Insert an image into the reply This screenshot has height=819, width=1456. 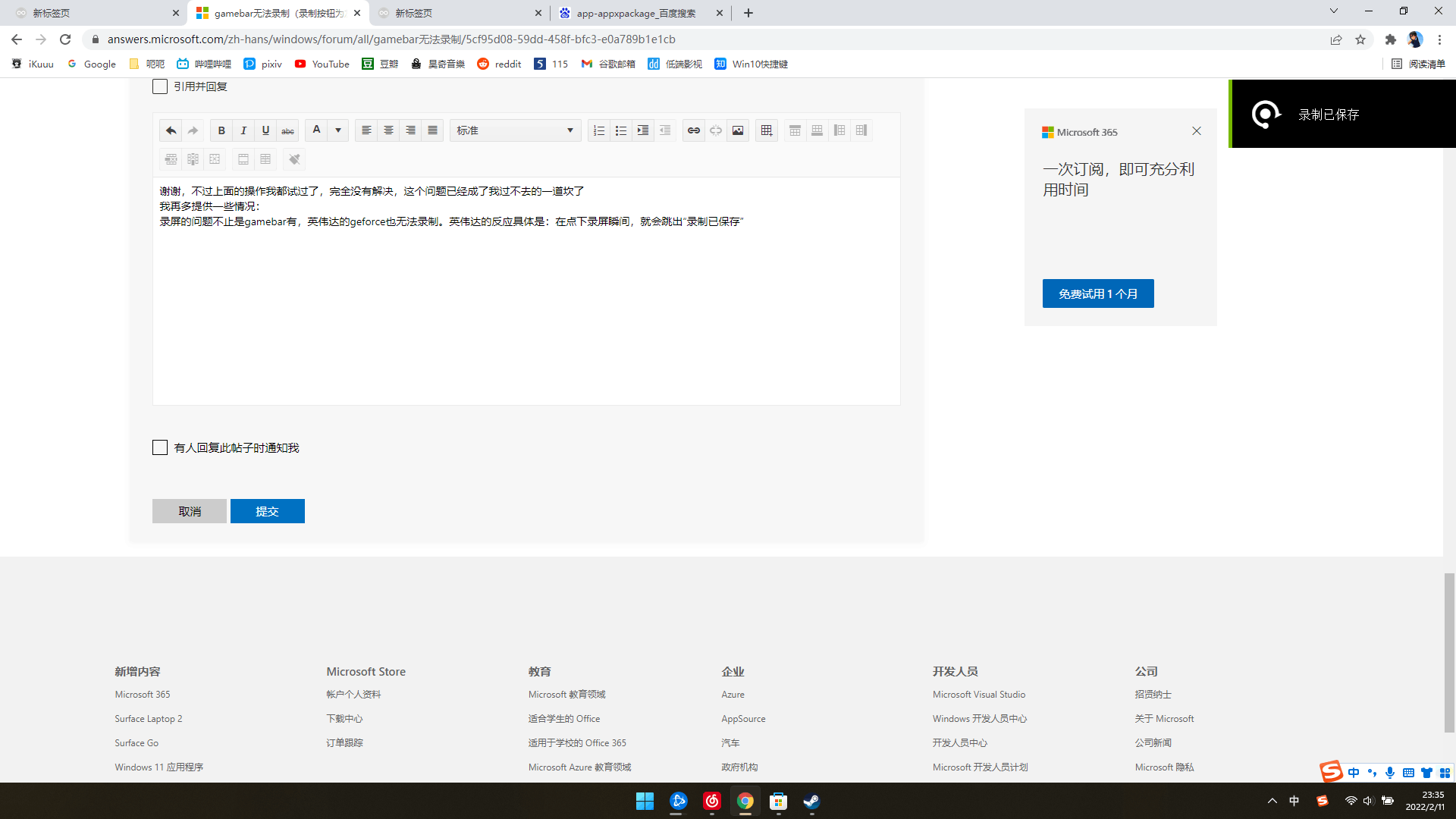738,130
